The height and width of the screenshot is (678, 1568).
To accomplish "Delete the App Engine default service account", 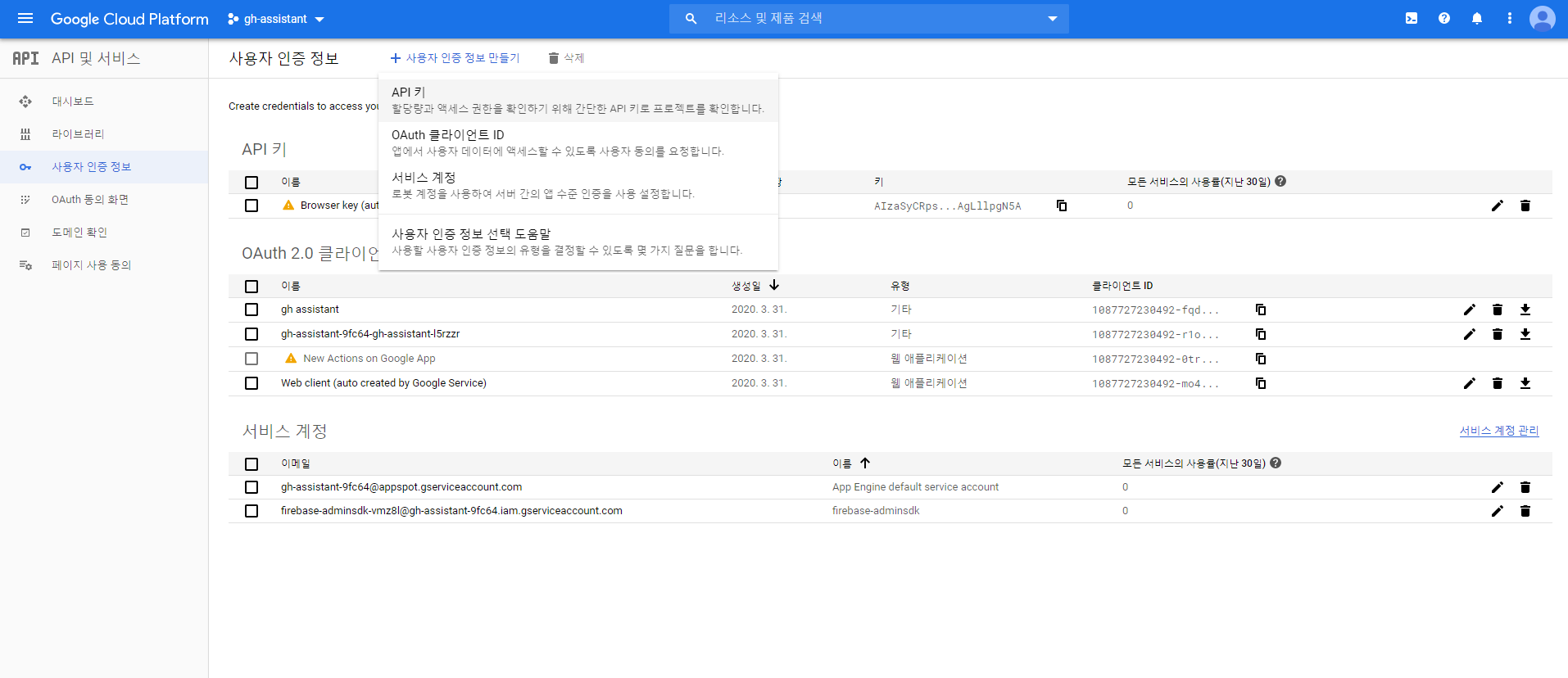I will coord(1525,487).
